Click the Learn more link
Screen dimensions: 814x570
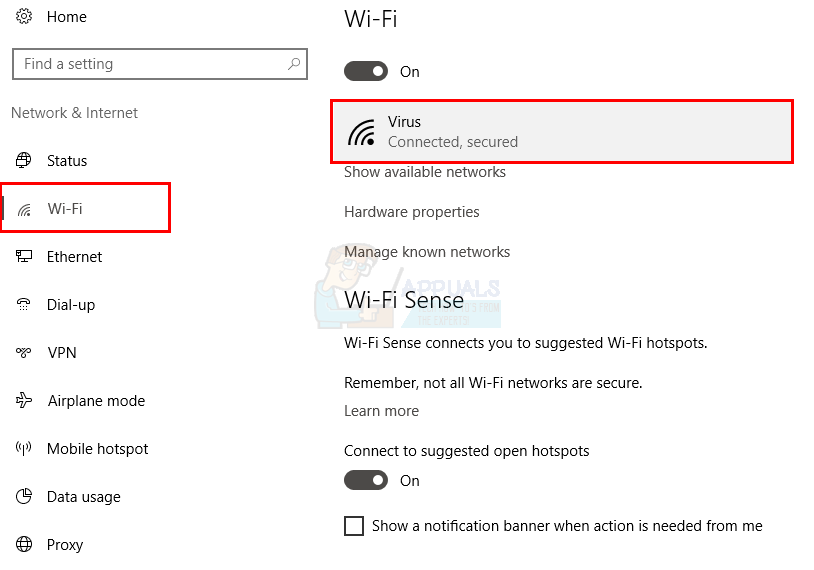pyautogui.click(x=381, y=411)
